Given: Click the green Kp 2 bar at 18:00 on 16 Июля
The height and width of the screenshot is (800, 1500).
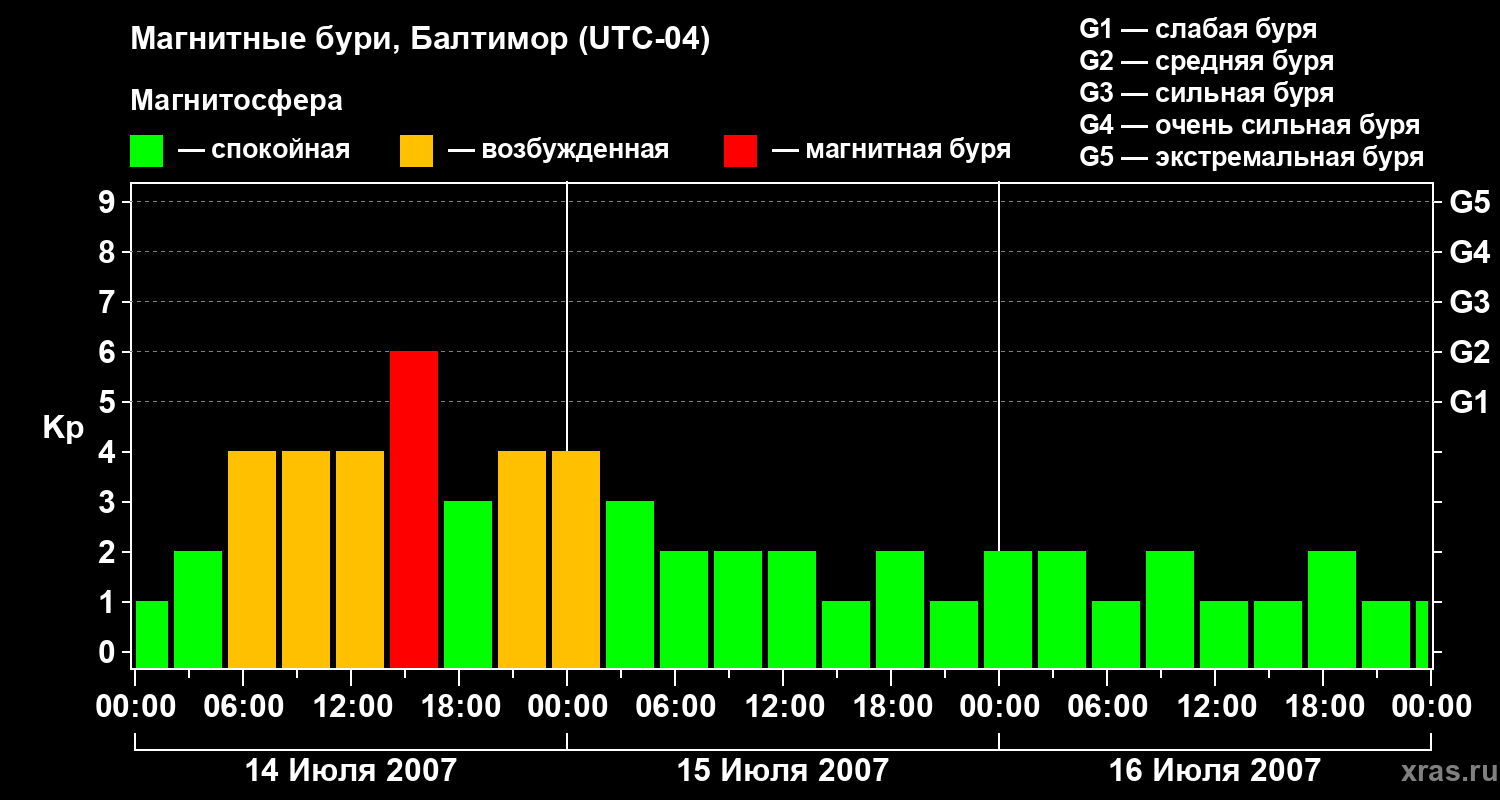Looking at the screenshot, I should coord(1332,610).
